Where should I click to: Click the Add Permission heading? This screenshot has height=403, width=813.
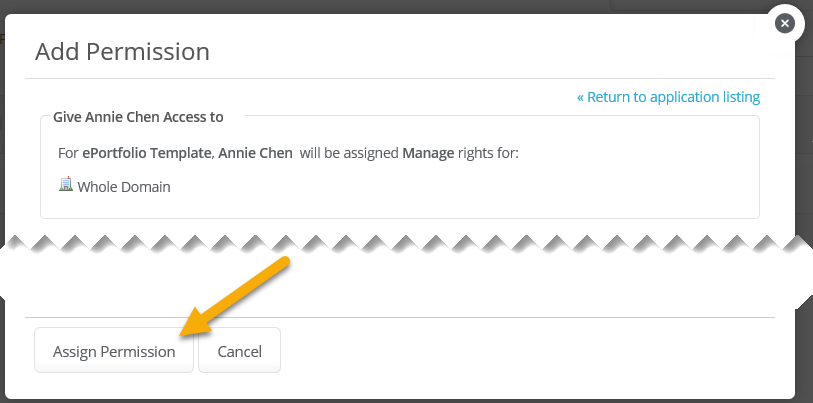point(122,51)
